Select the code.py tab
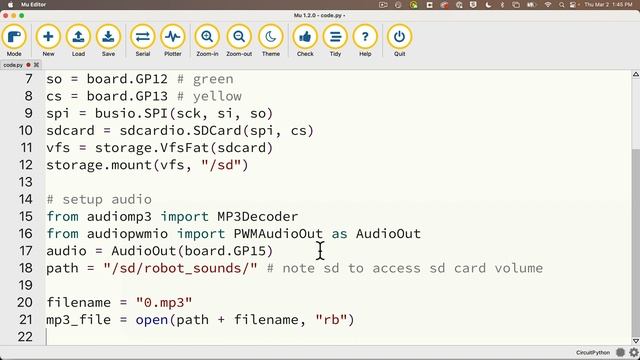This screenshot has height=360, width=640. 13,65
